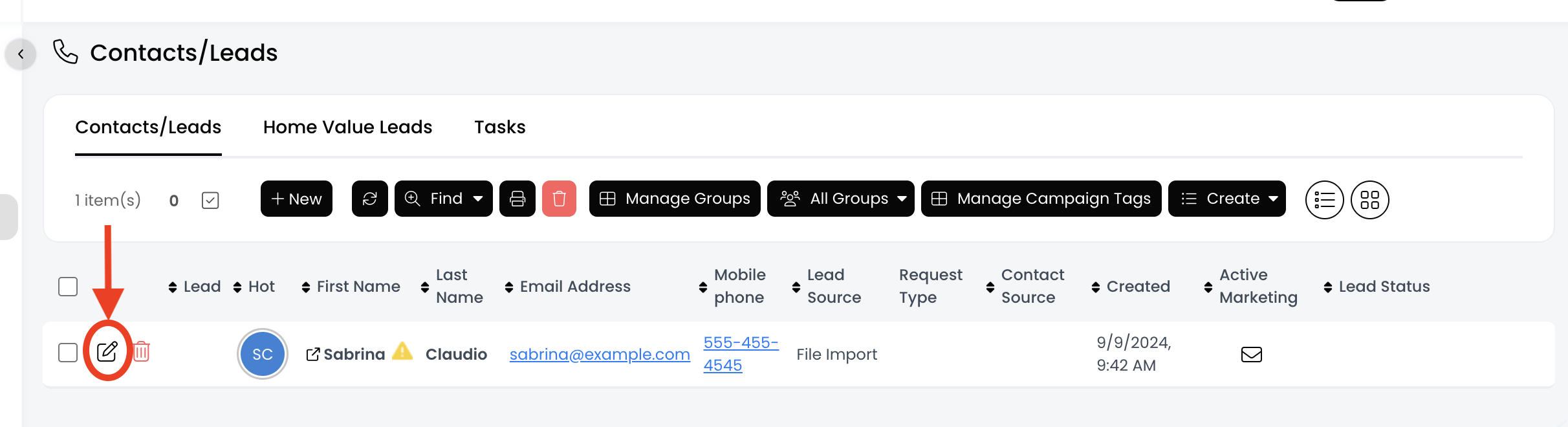Open the Tasks tab
The height and width of the screenshot is (427, 1568).
(x=499, y=127)
